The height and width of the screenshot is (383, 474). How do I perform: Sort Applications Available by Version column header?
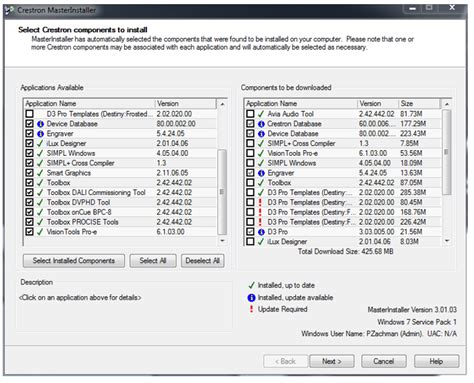[186, 104]
